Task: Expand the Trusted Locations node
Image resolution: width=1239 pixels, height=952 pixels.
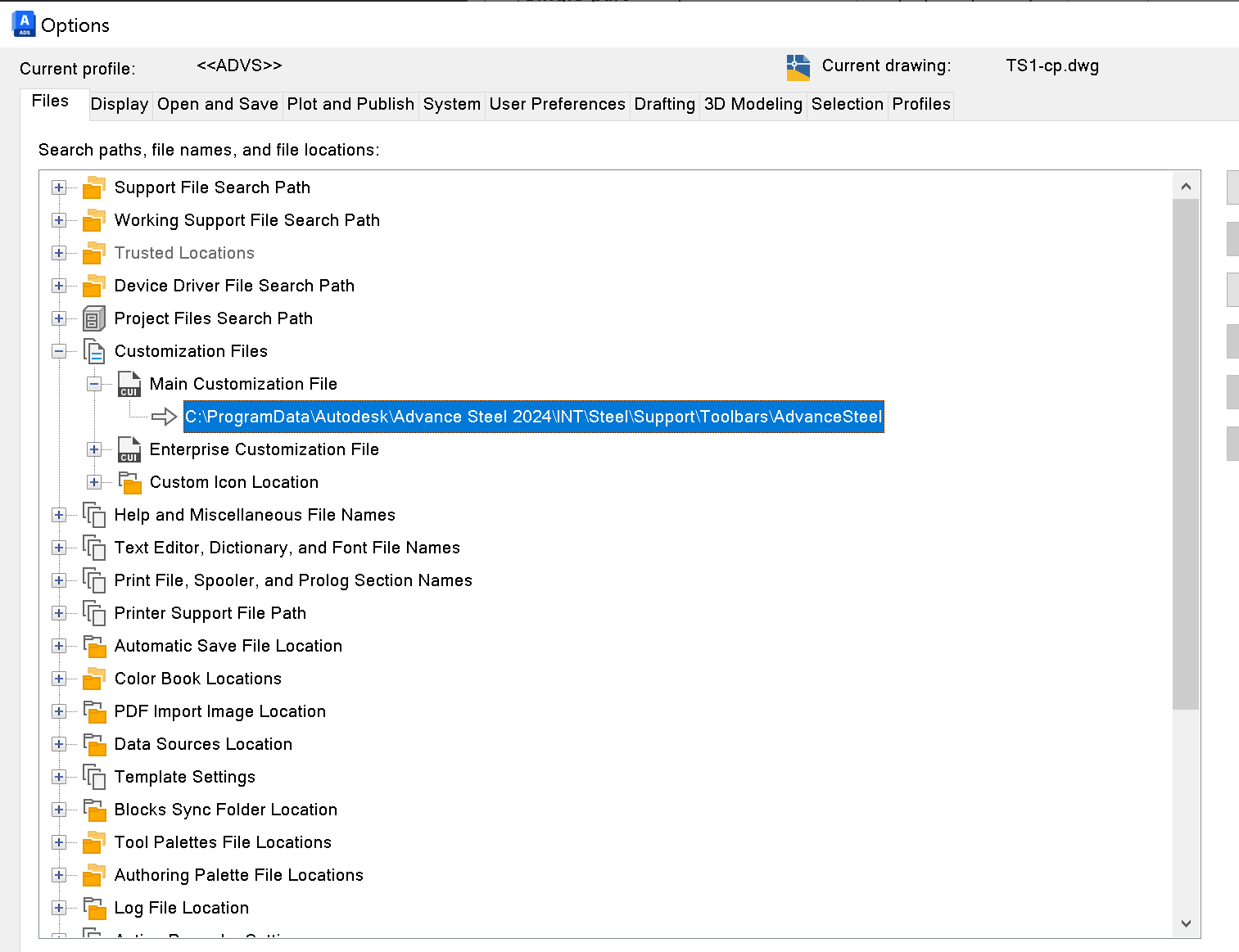Action: tap(59, 253)
